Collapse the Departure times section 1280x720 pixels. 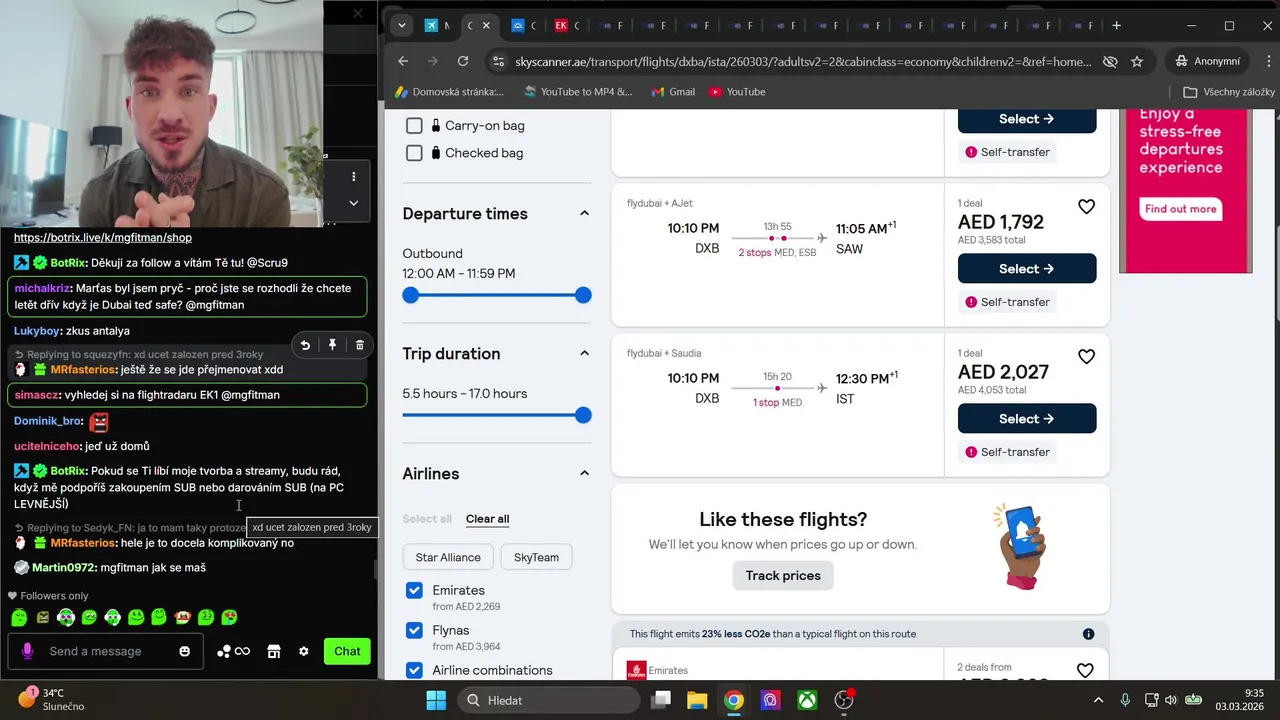[x=585, y=213]
